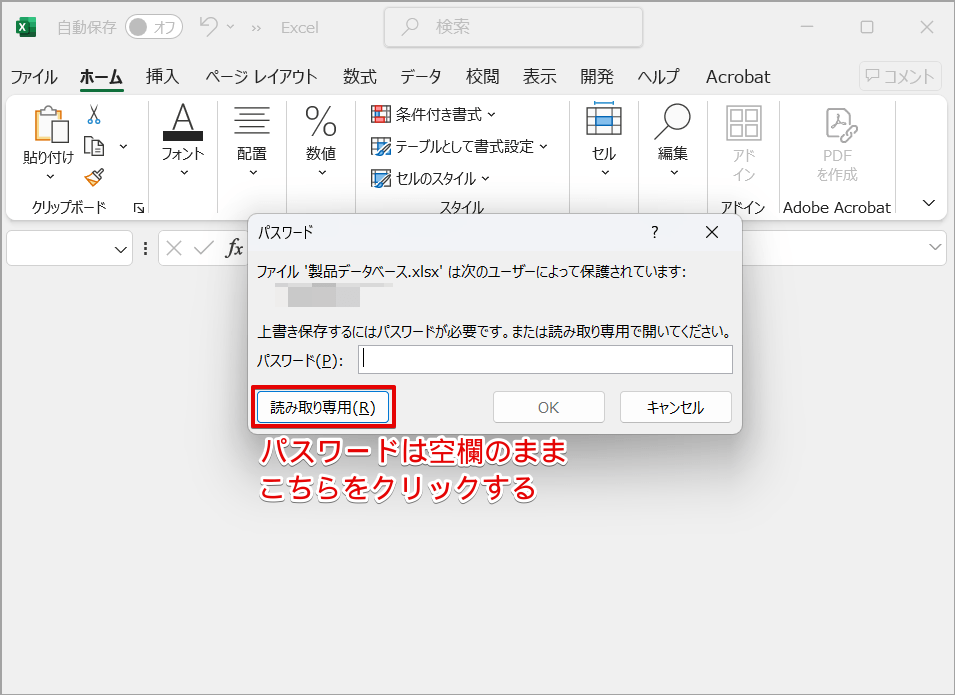Toggle the AutoSave (自動保存) switch

[153, 27]
